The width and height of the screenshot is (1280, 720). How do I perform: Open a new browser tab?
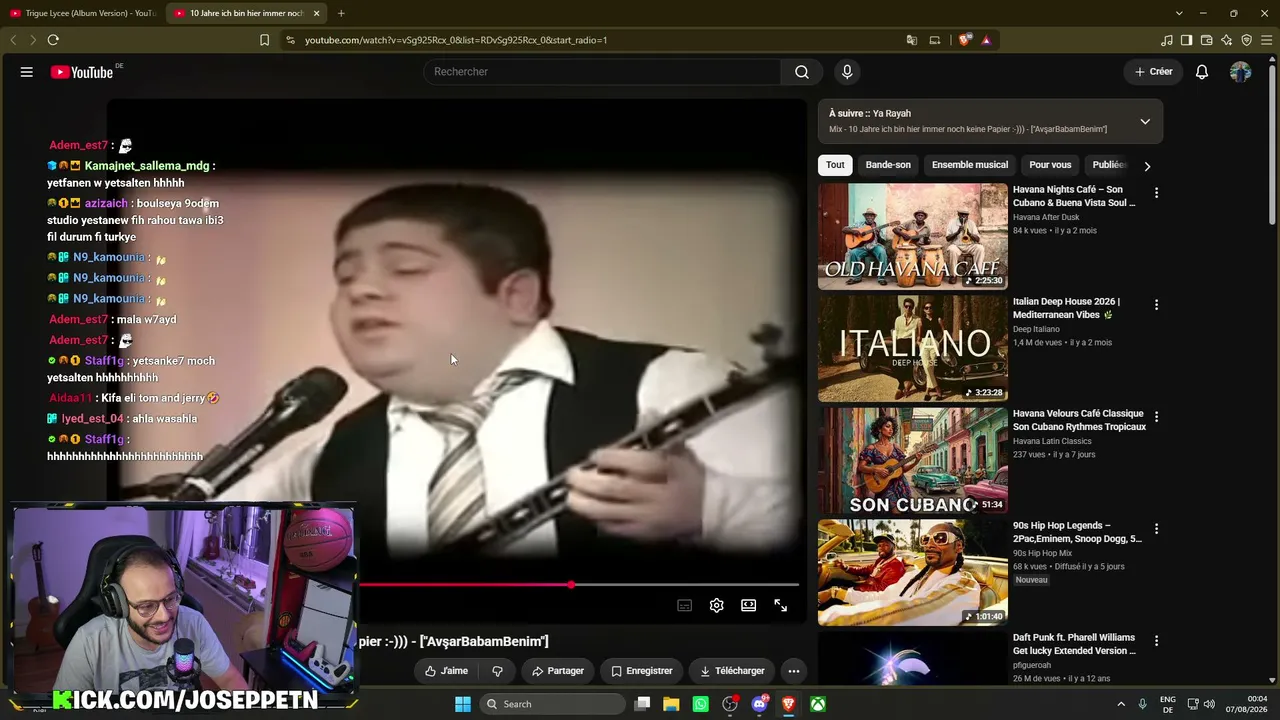341,13
